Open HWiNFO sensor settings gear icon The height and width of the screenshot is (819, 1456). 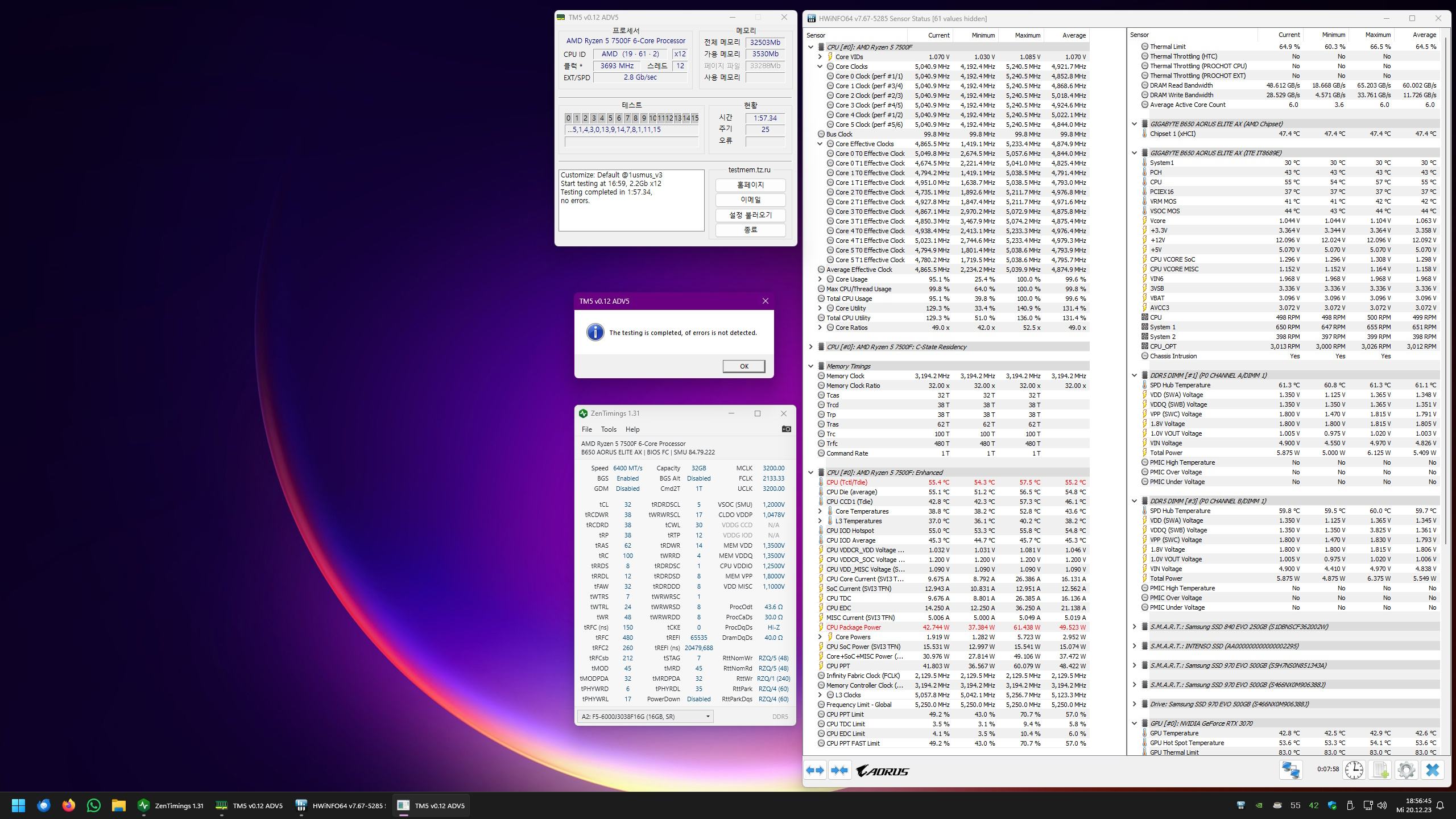click(x=1406, y=770)
